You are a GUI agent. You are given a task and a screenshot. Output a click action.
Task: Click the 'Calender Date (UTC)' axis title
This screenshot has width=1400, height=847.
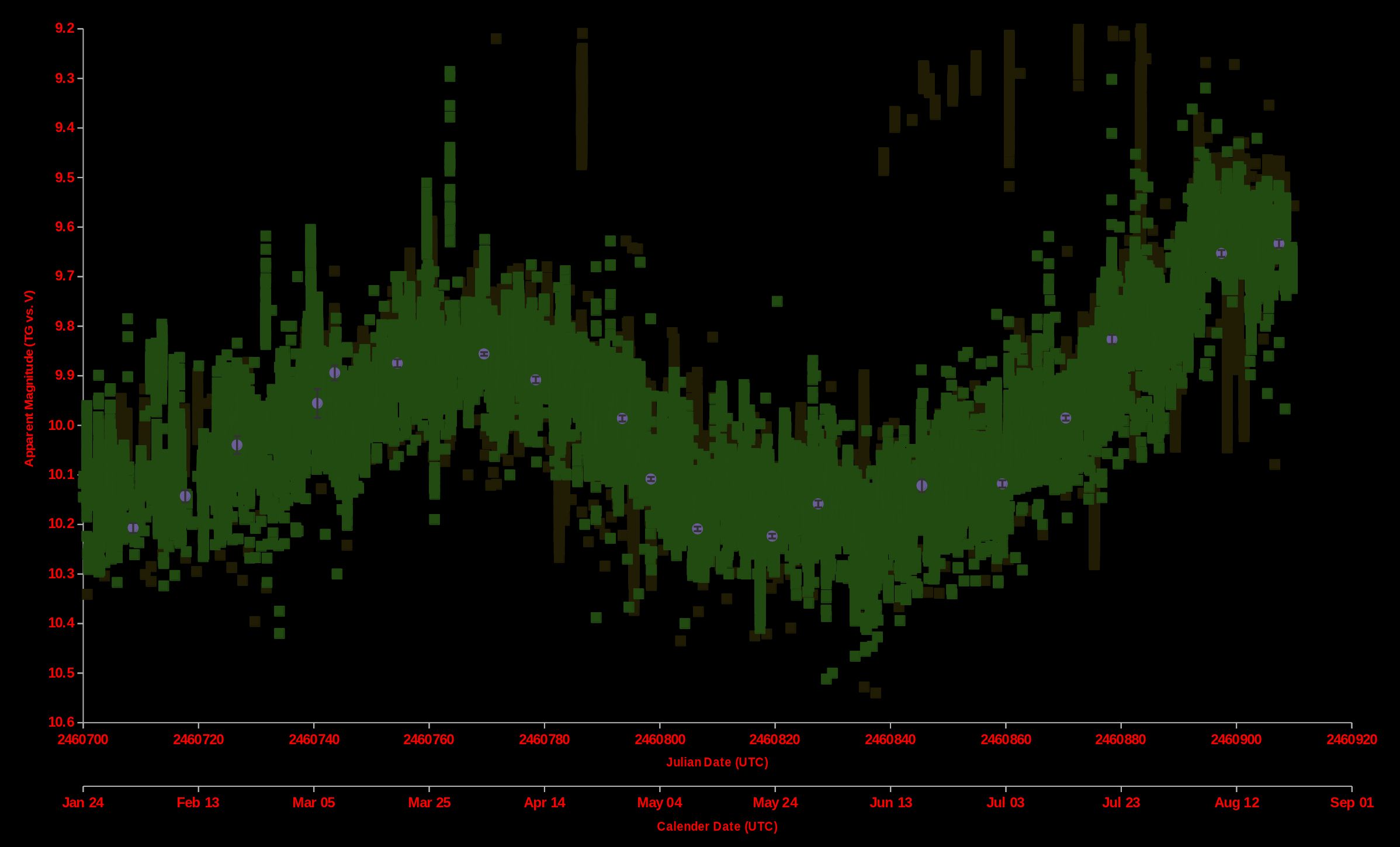[x=717, y=826]
